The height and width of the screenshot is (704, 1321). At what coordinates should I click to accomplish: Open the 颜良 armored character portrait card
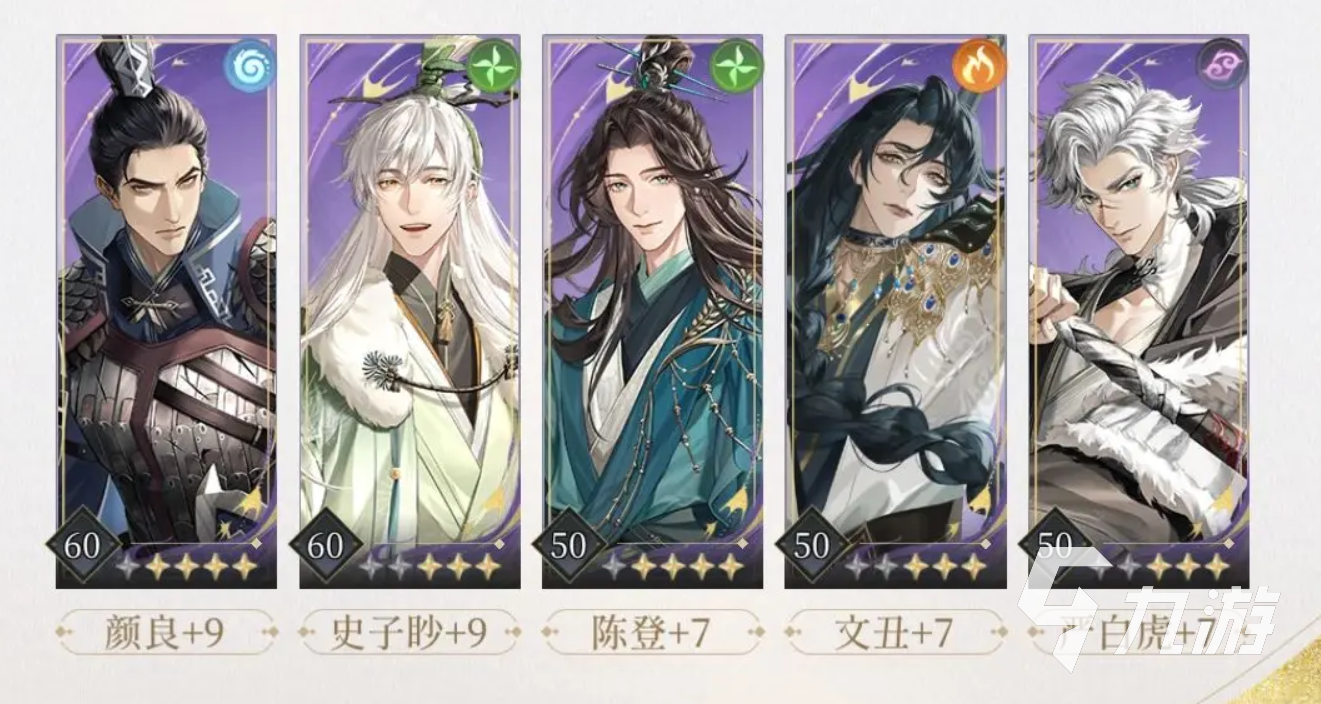point(166,311)
